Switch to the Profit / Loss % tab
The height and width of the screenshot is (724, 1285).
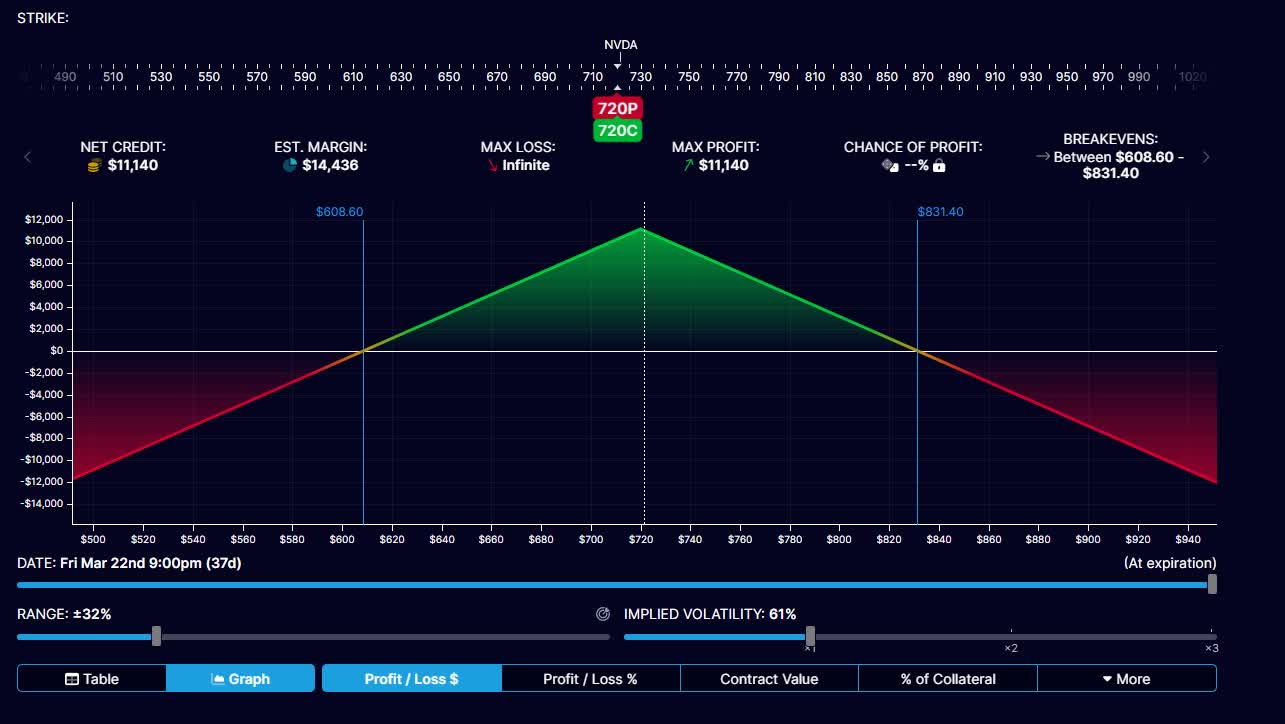coord(590,679)
